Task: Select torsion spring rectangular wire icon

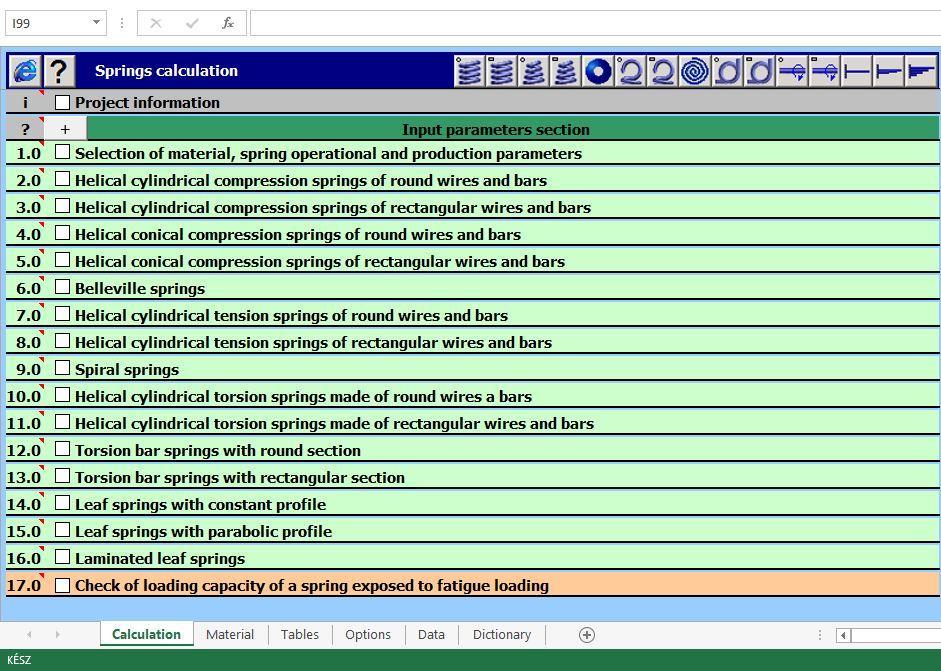Action: click(760, 71)
